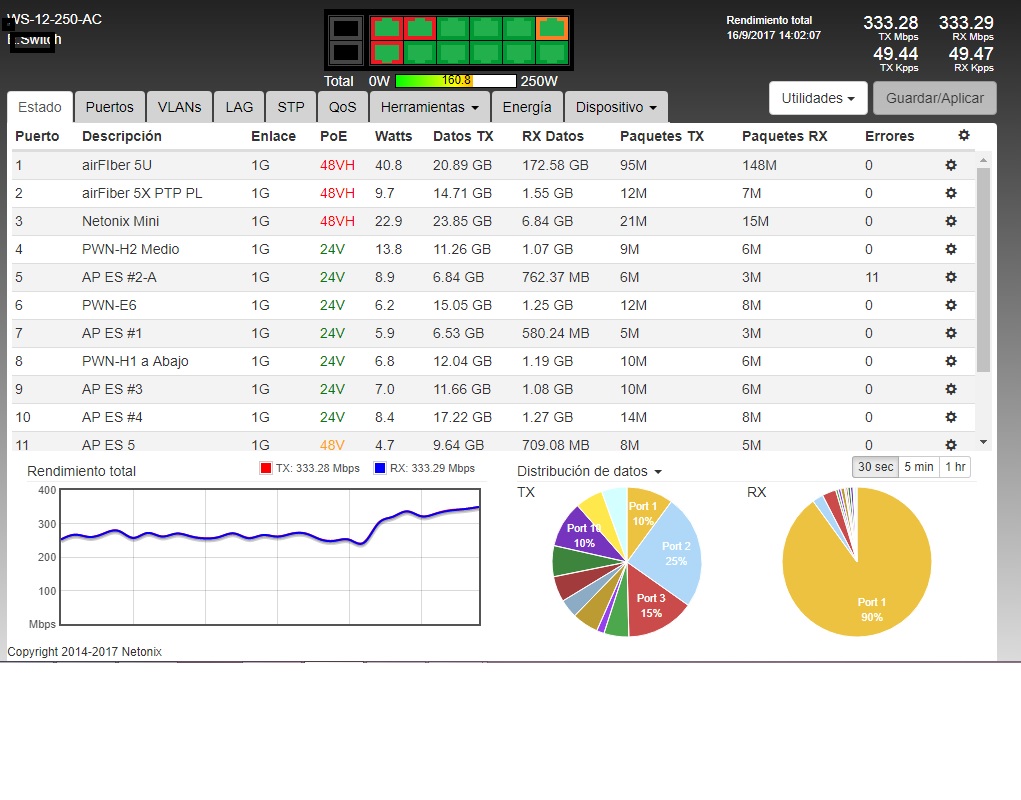The image size is (1021, 800).
Task: Expand the Herramientas dropdown menu
Action: 429,107
